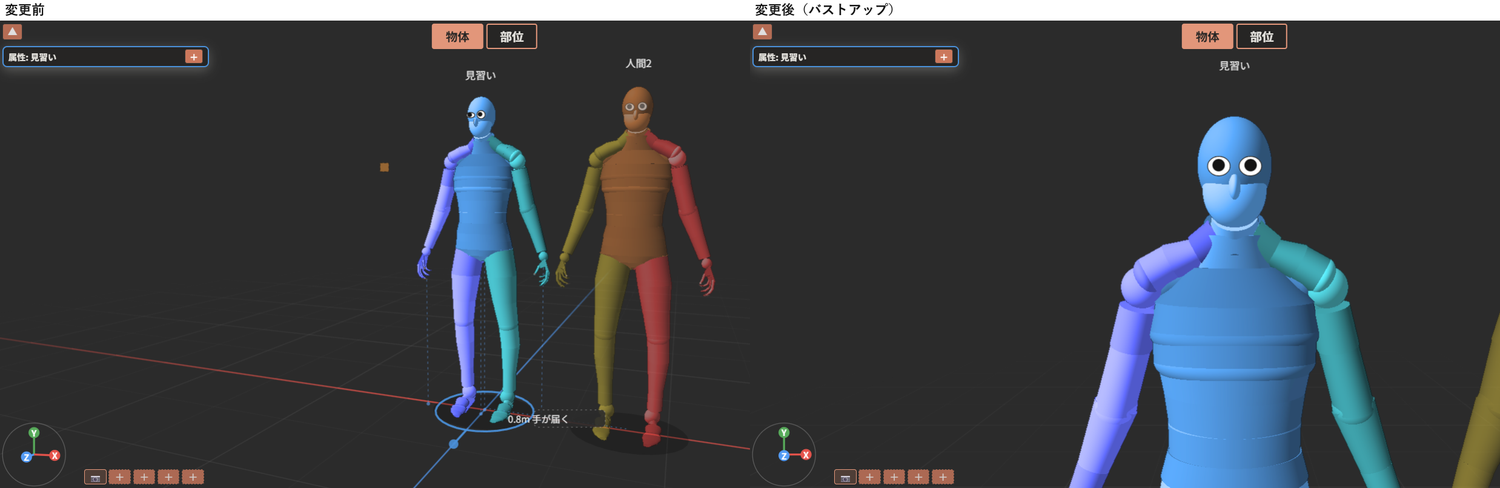The height and width of the screenshot is (488, 1500).
Task: Select 部位 tab in 変更後 view
Action: (x=1262, y=37)
